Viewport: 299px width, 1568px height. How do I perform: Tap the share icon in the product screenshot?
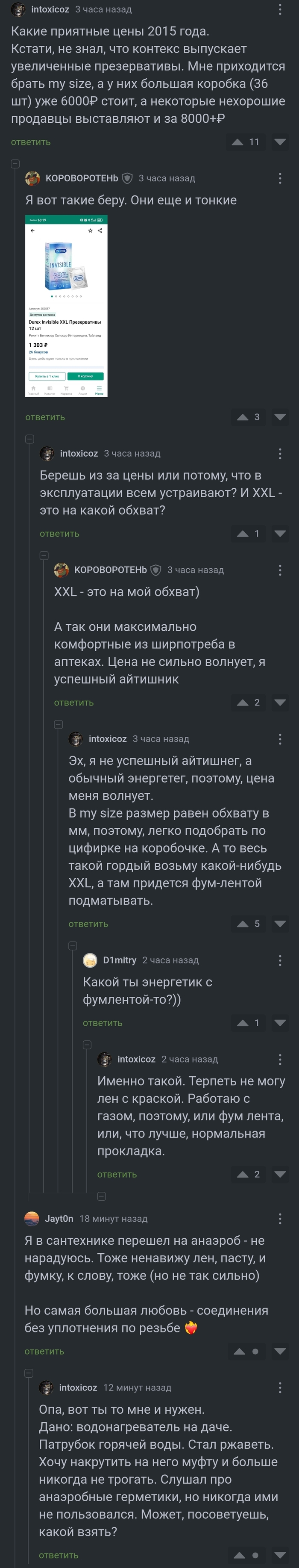[99, 231]
